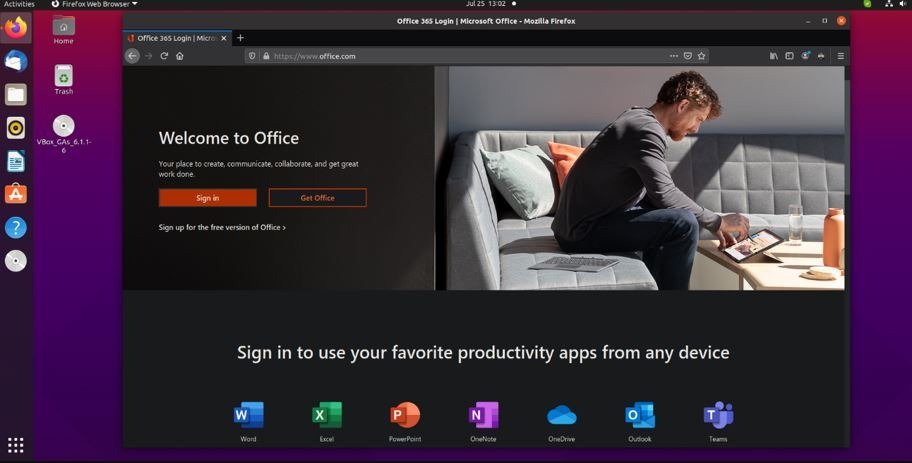Click the Sign in button
The image size is (912, 463).
[208, 198]
